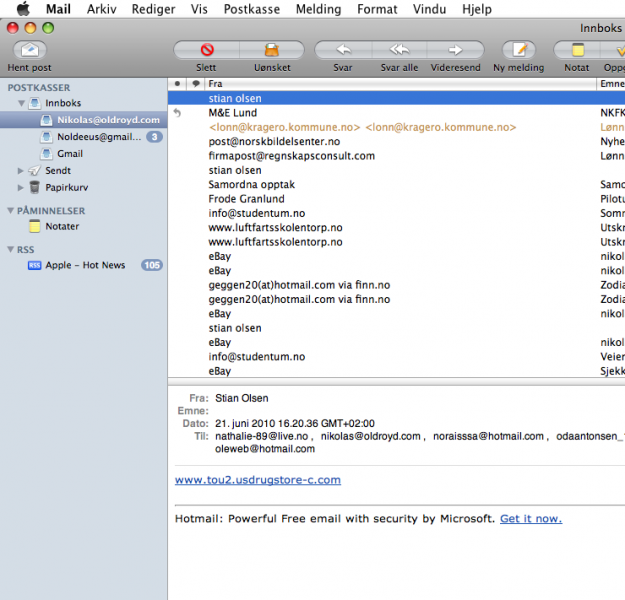Collapse the Innboks tree
The width and height of the screenshot is (625, 600).
click(20, 103)
